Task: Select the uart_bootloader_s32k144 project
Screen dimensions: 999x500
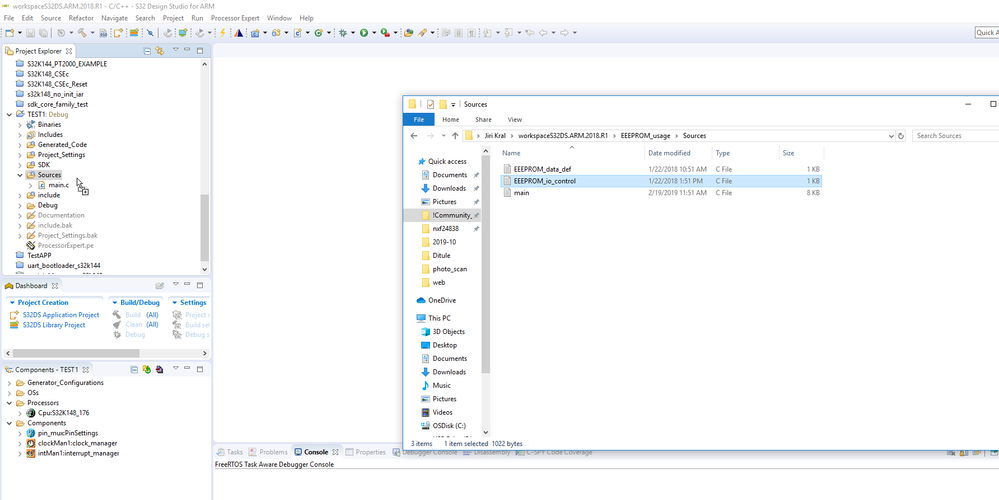Action: [x=64, y=265]
